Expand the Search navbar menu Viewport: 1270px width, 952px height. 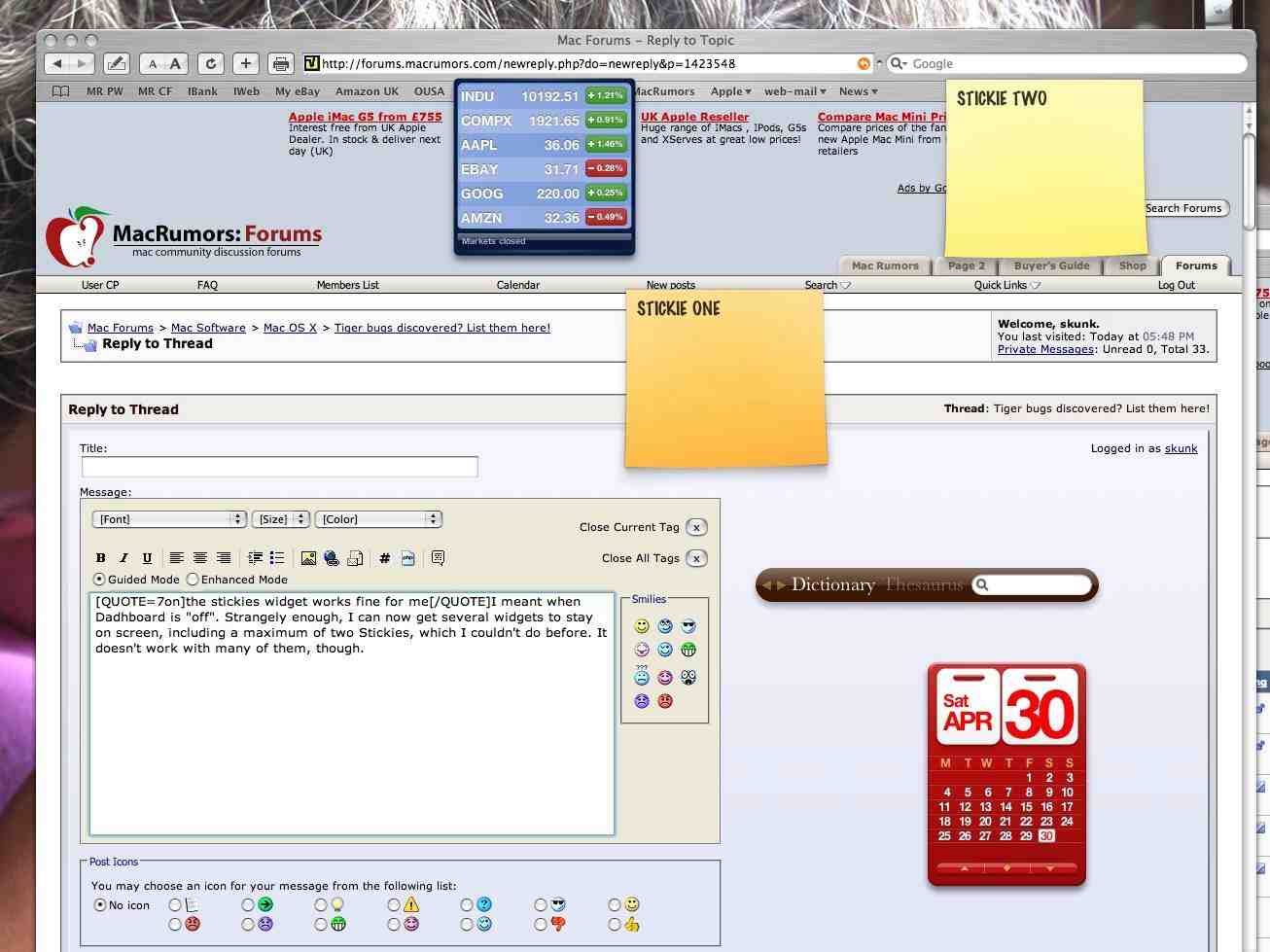pyautogui.click(x=828, y=285)
